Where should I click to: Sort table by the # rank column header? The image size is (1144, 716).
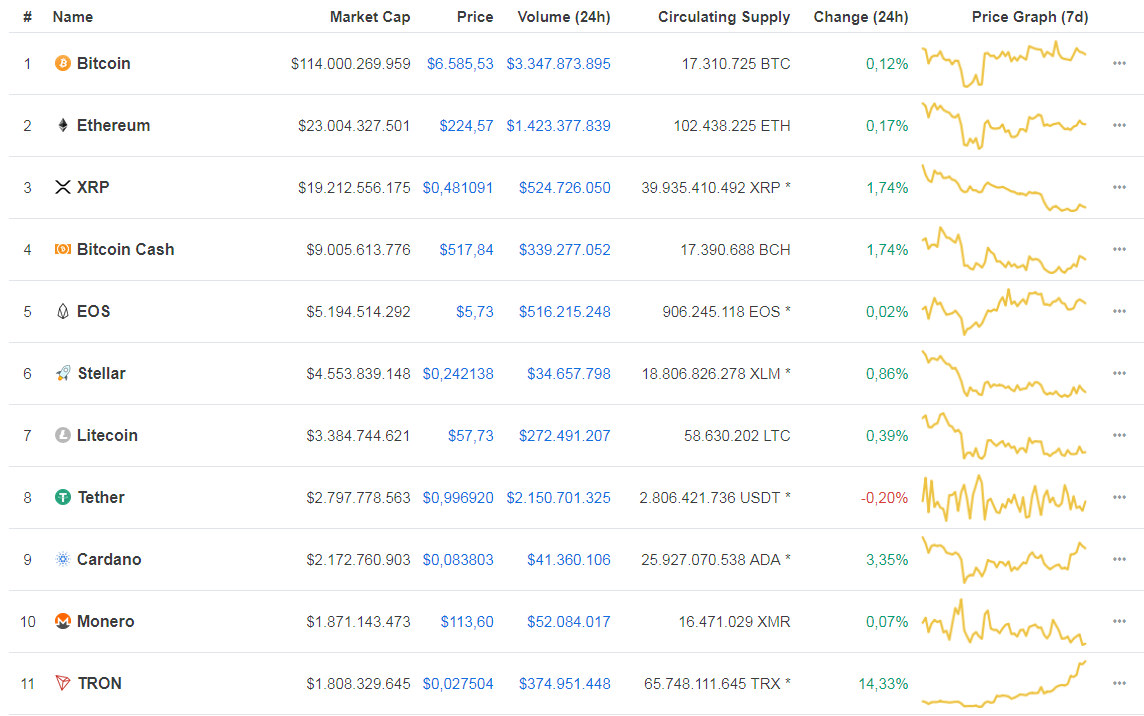point(27,17)
